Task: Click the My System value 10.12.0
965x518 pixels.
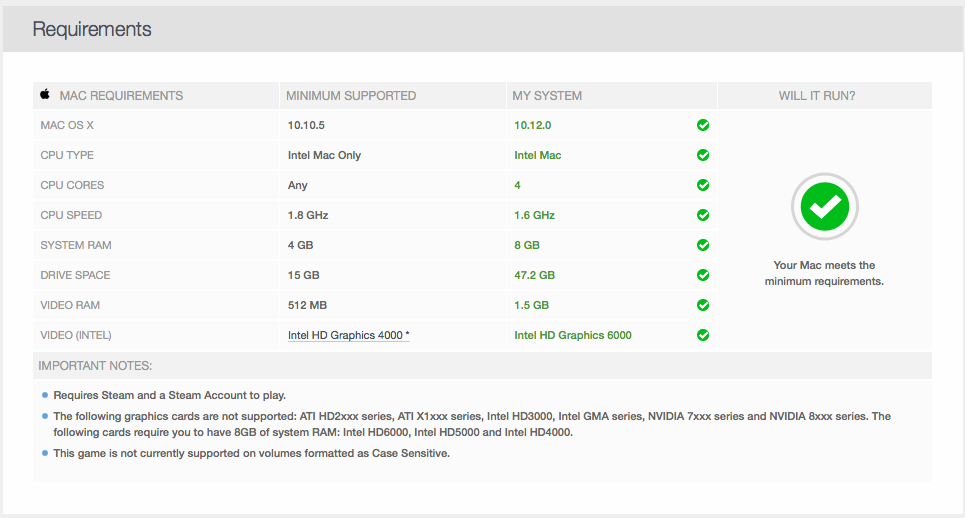Action: click(532, 126)
